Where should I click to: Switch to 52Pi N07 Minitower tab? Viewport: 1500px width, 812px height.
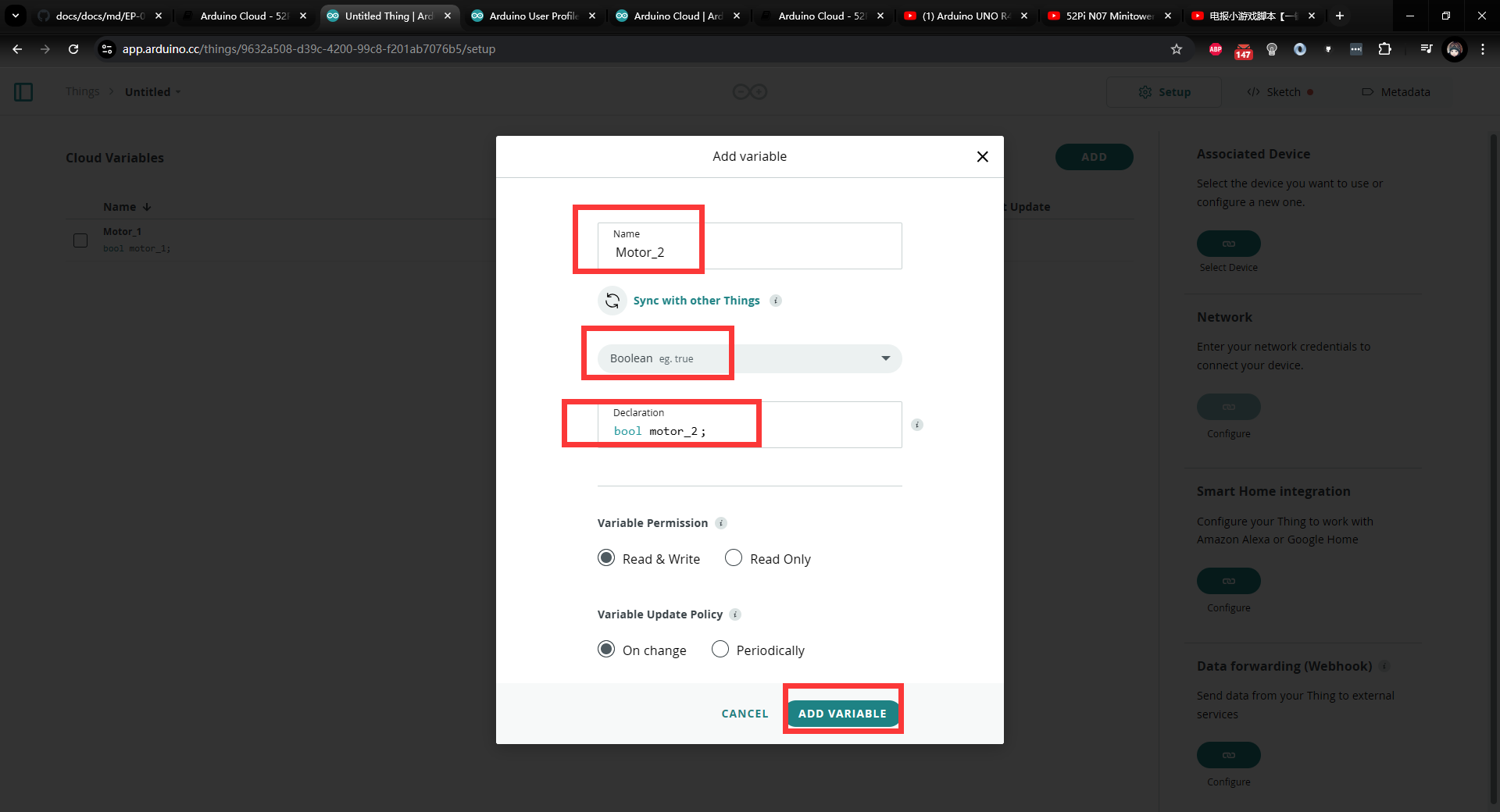tap(1110, 16)
